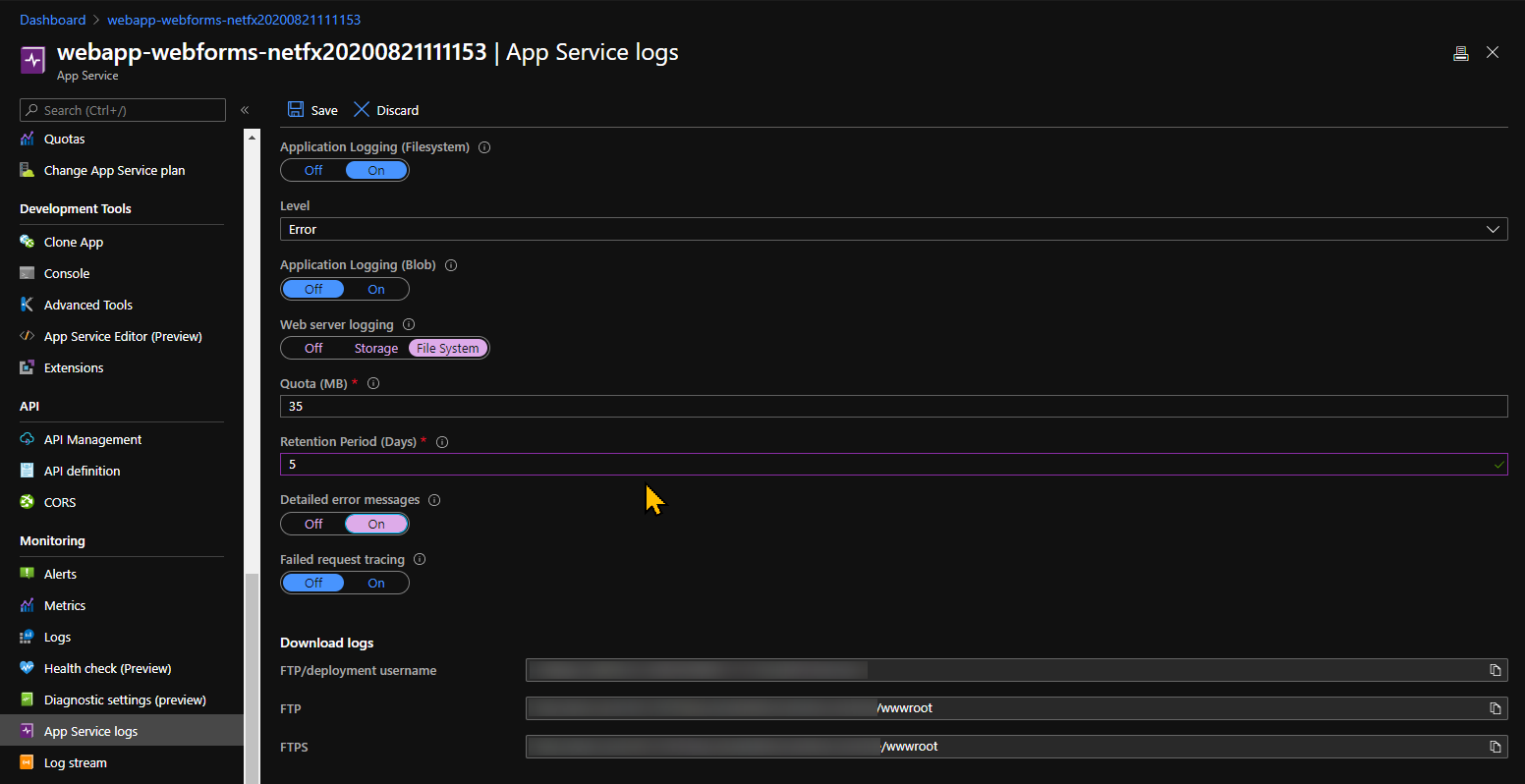Open Health check (Preview) menu item
Screen dimensions: 1525x784
[107, 668]
